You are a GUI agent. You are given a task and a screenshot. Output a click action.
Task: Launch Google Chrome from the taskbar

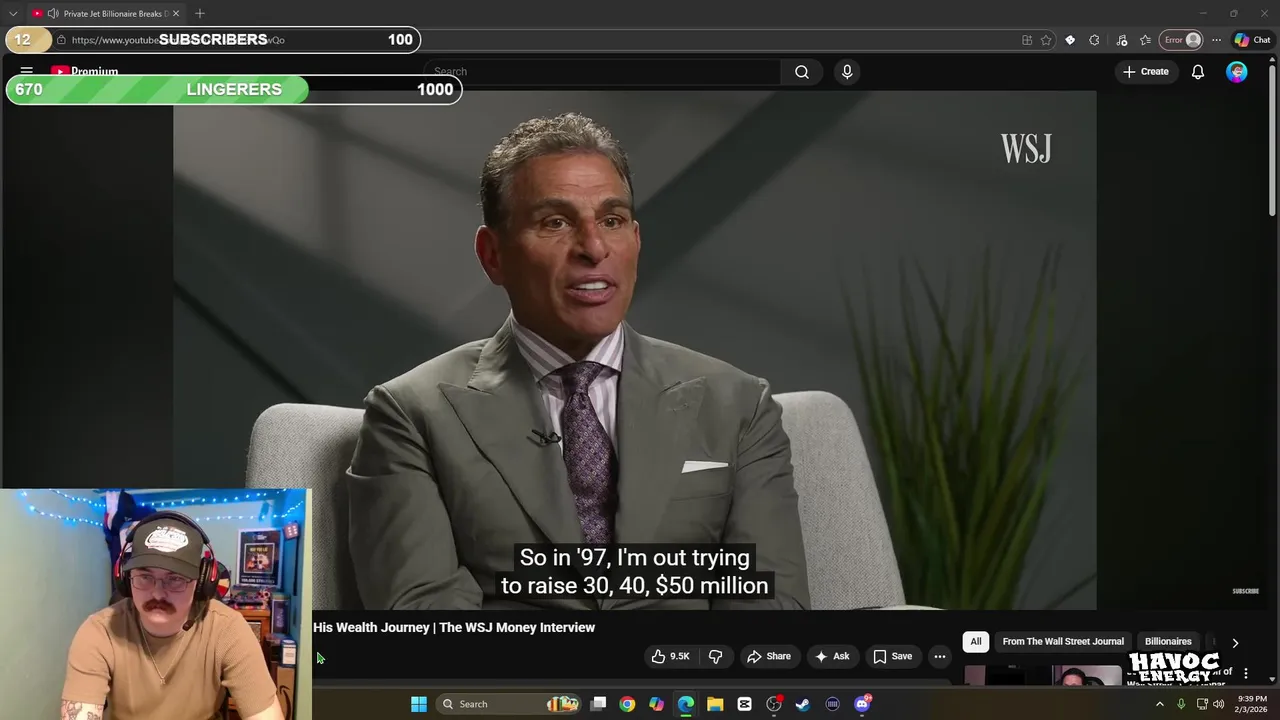[x=627, y=704]
